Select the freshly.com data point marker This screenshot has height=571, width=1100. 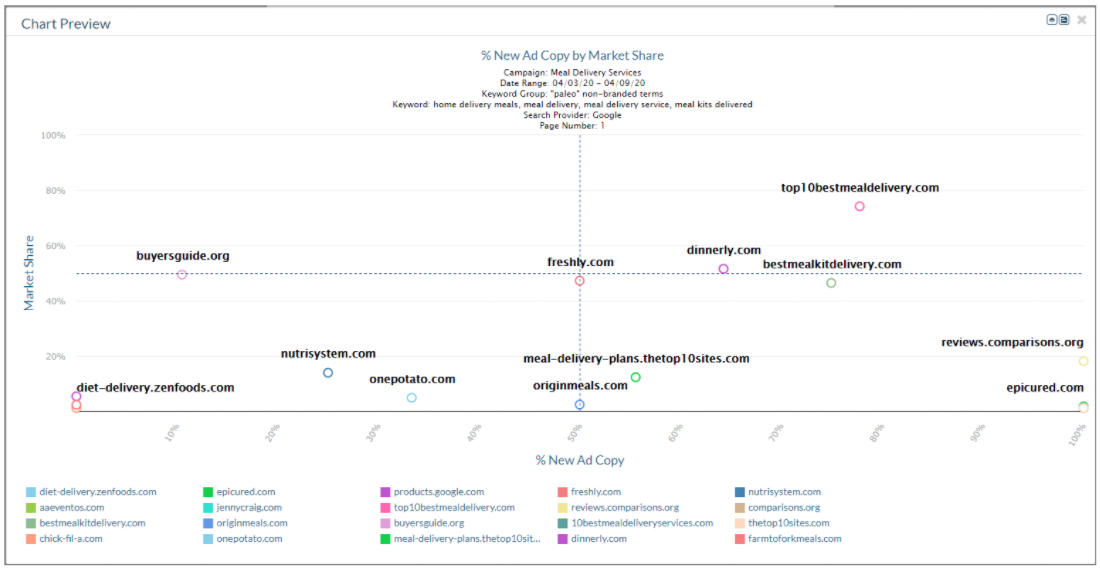click(579, 281)
